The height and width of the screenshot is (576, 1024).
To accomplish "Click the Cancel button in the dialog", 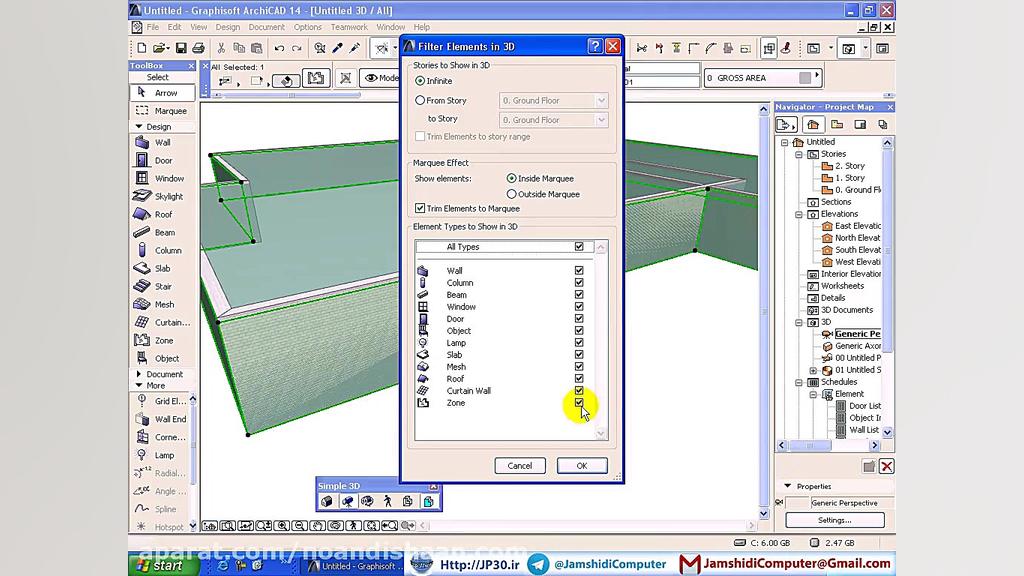I will pyautogui.click(x=520, y=465).
